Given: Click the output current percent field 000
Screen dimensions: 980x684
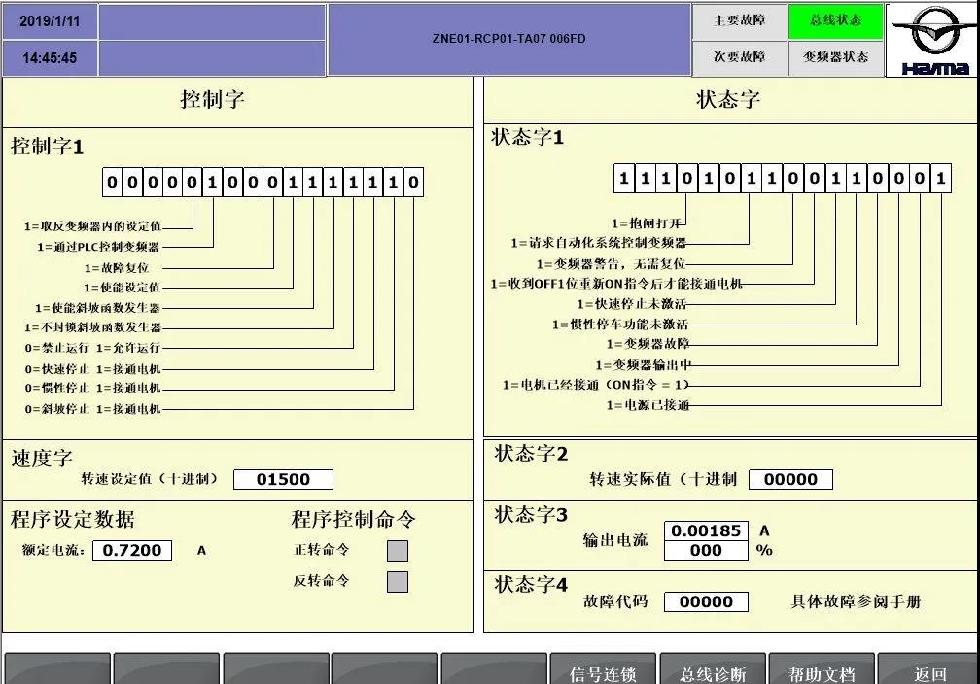Looking at the screenshot, I should point(705,550).
